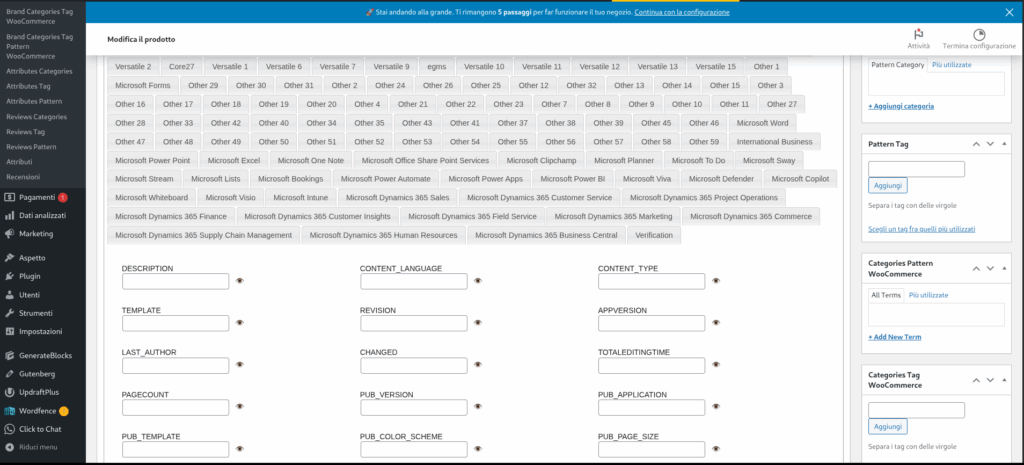The width and height of the screenshot is (1024, 465).
Task: Move Pattern Tag panel up arrow
Action: 976,144
